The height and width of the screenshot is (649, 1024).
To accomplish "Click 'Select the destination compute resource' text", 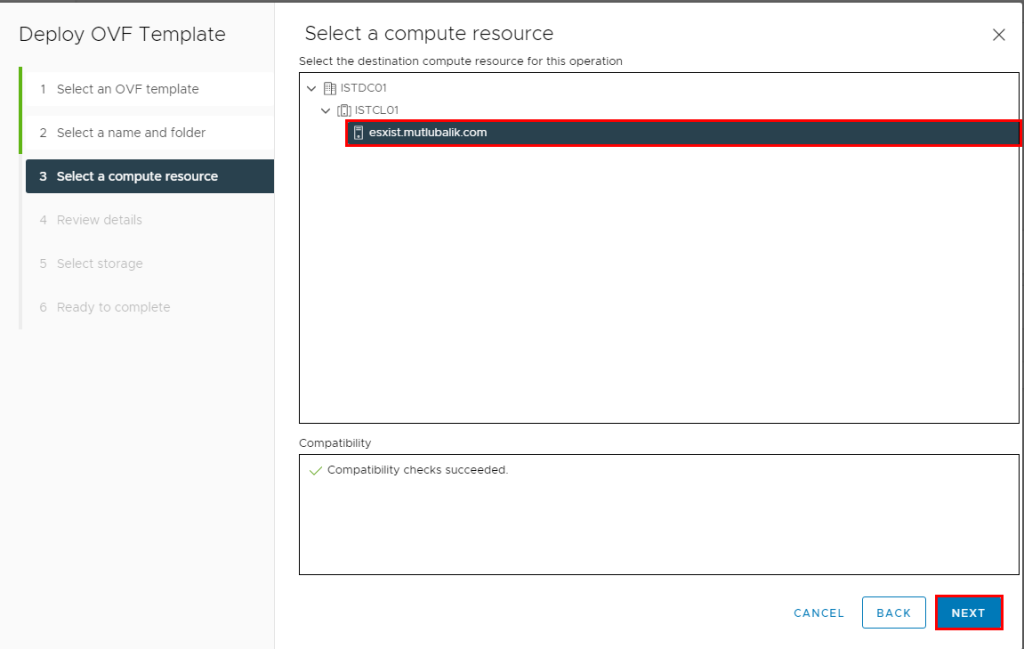I will (460, 61).
